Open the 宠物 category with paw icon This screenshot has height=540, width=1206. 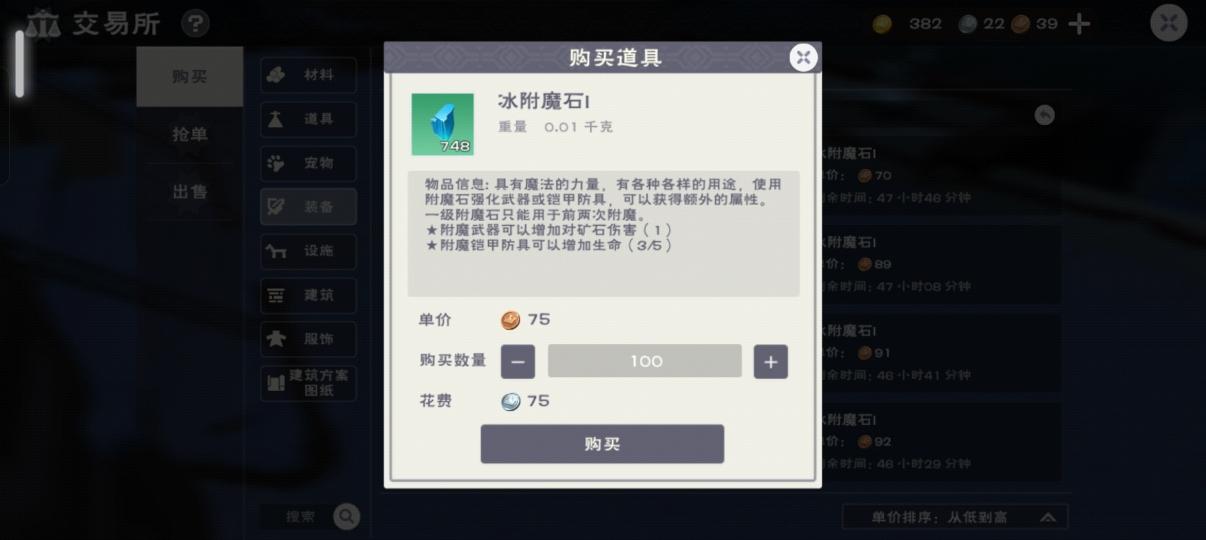tap(308, 163)
